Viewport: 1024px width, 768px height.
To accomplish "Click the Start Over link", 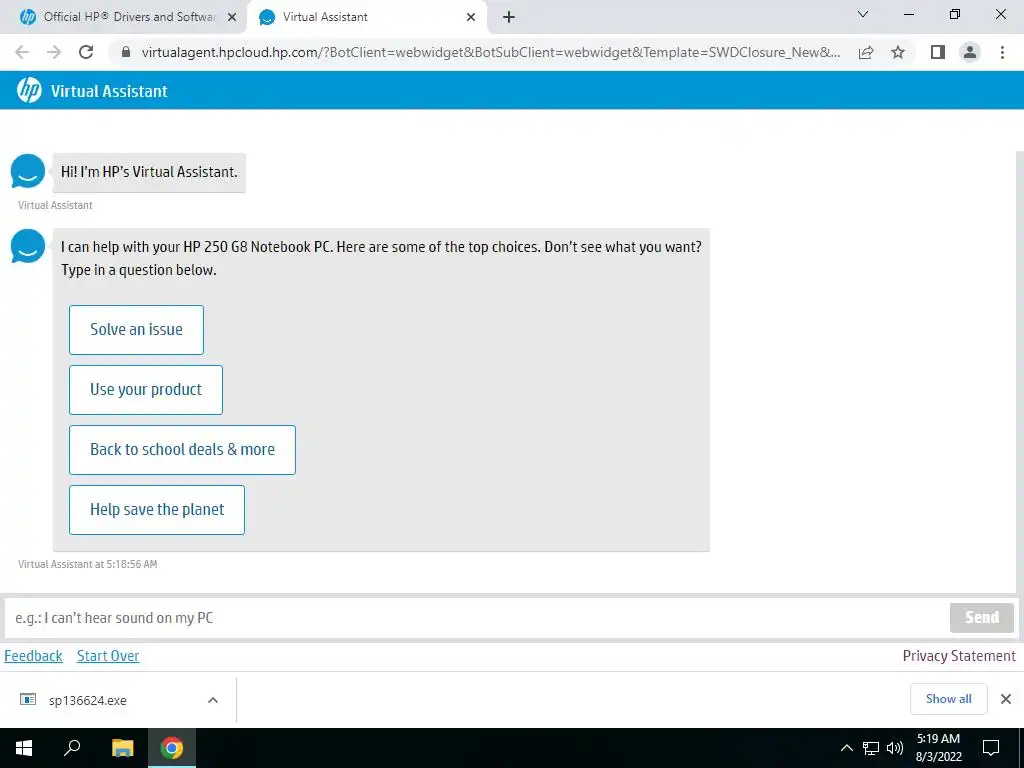I will (108, 656).
